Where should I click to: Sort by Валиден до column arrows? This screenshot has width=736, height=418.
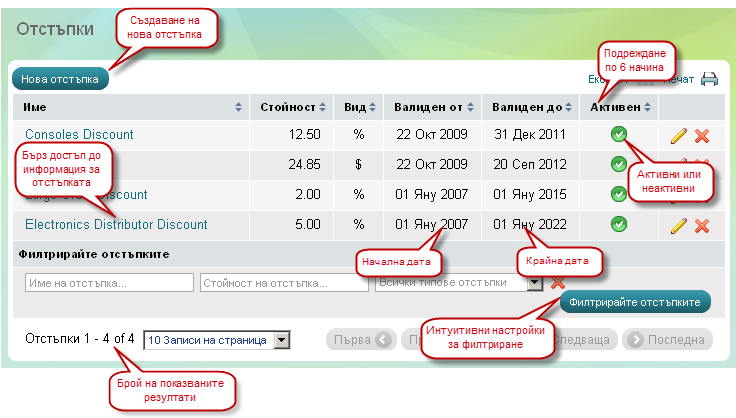tap(569, 107)
